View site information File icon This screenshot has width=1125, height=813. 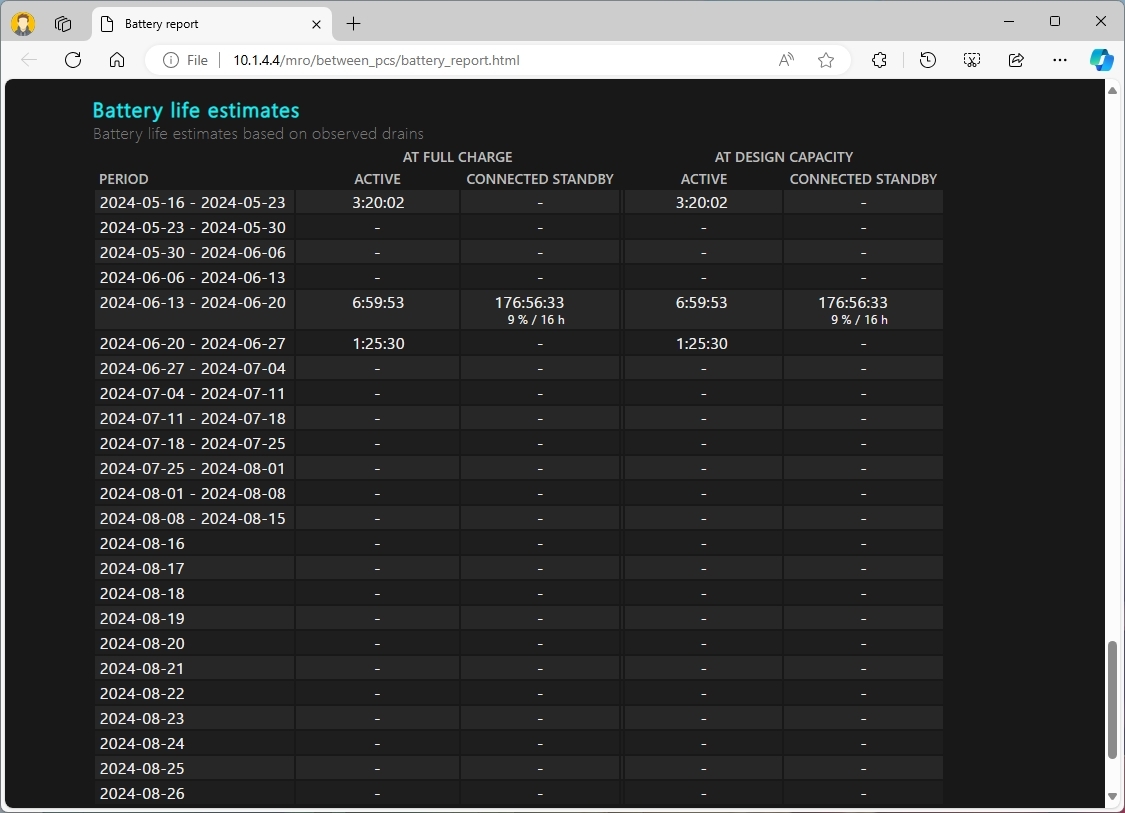[x=185, y=60]
